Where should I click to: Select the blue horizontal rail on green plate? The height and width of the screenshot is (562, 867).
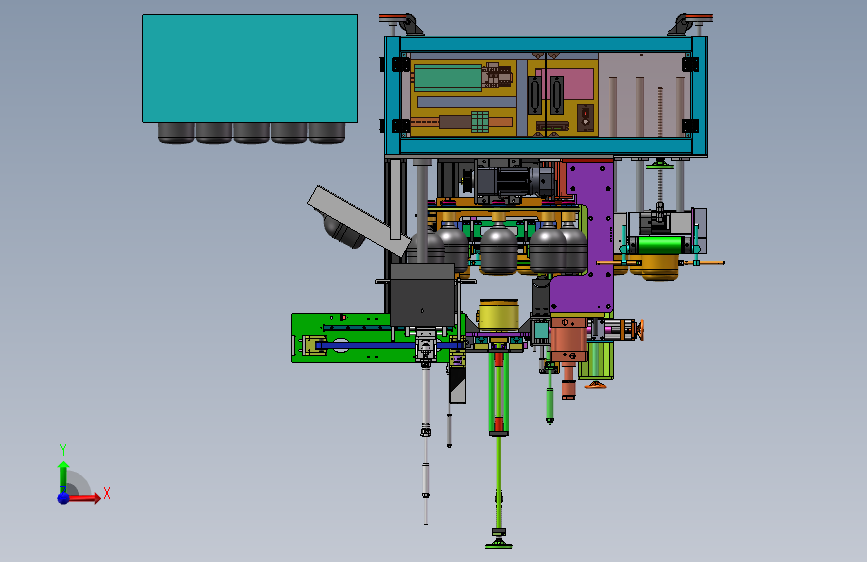pyautogui.click(x=387, y=346)
